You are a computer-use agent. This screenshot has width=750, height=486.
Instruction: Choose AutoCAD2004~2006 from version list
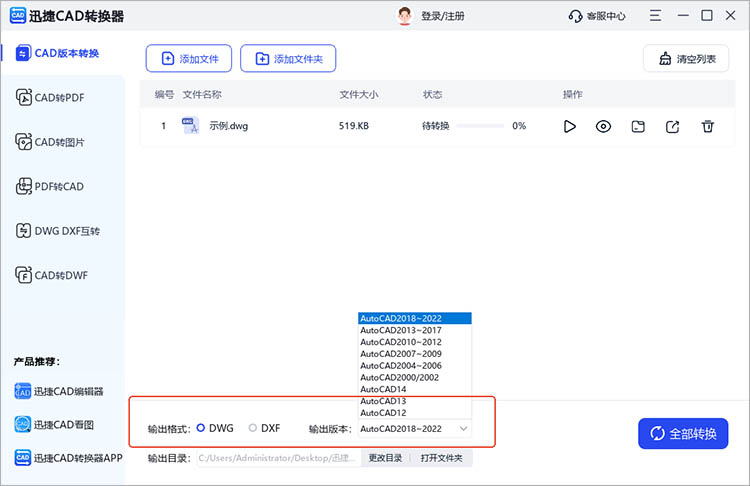[415, 365]
